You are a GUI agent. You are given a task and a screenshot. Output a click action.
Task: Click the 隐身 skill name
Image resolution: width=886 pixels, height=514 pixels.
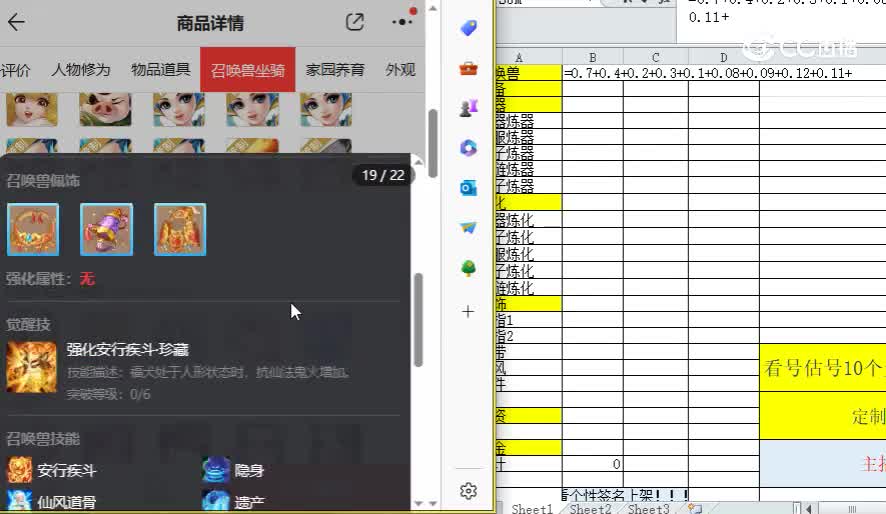(x=249, y=471)
